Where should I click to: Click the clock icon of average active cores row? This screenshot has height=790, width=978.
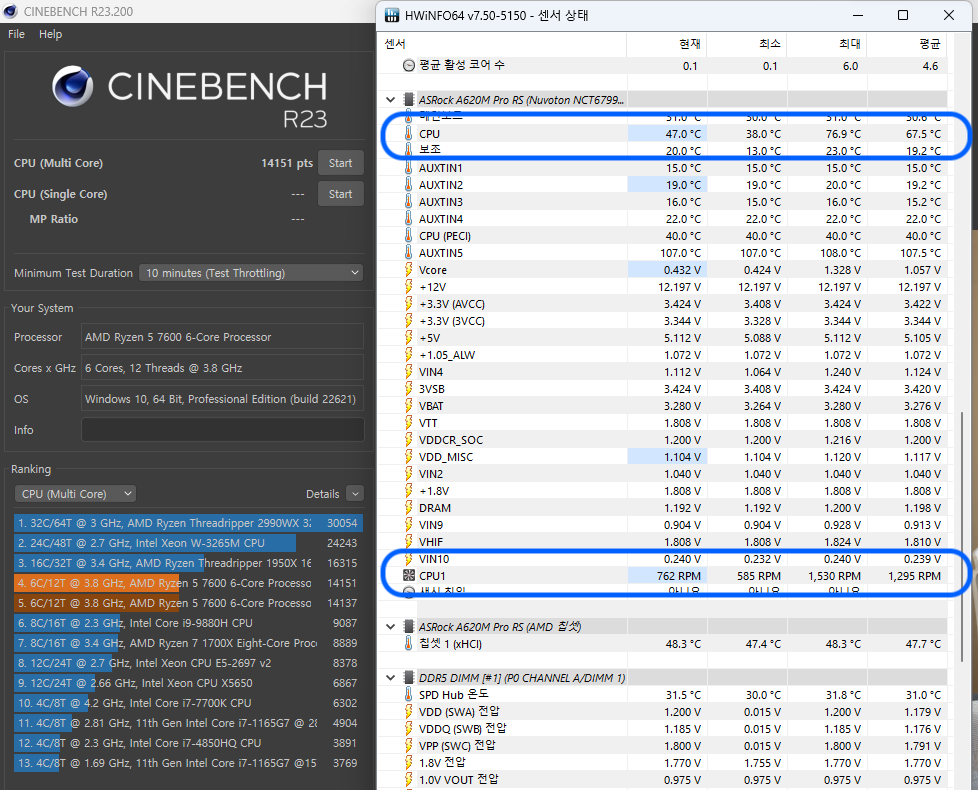coord(409,65)
